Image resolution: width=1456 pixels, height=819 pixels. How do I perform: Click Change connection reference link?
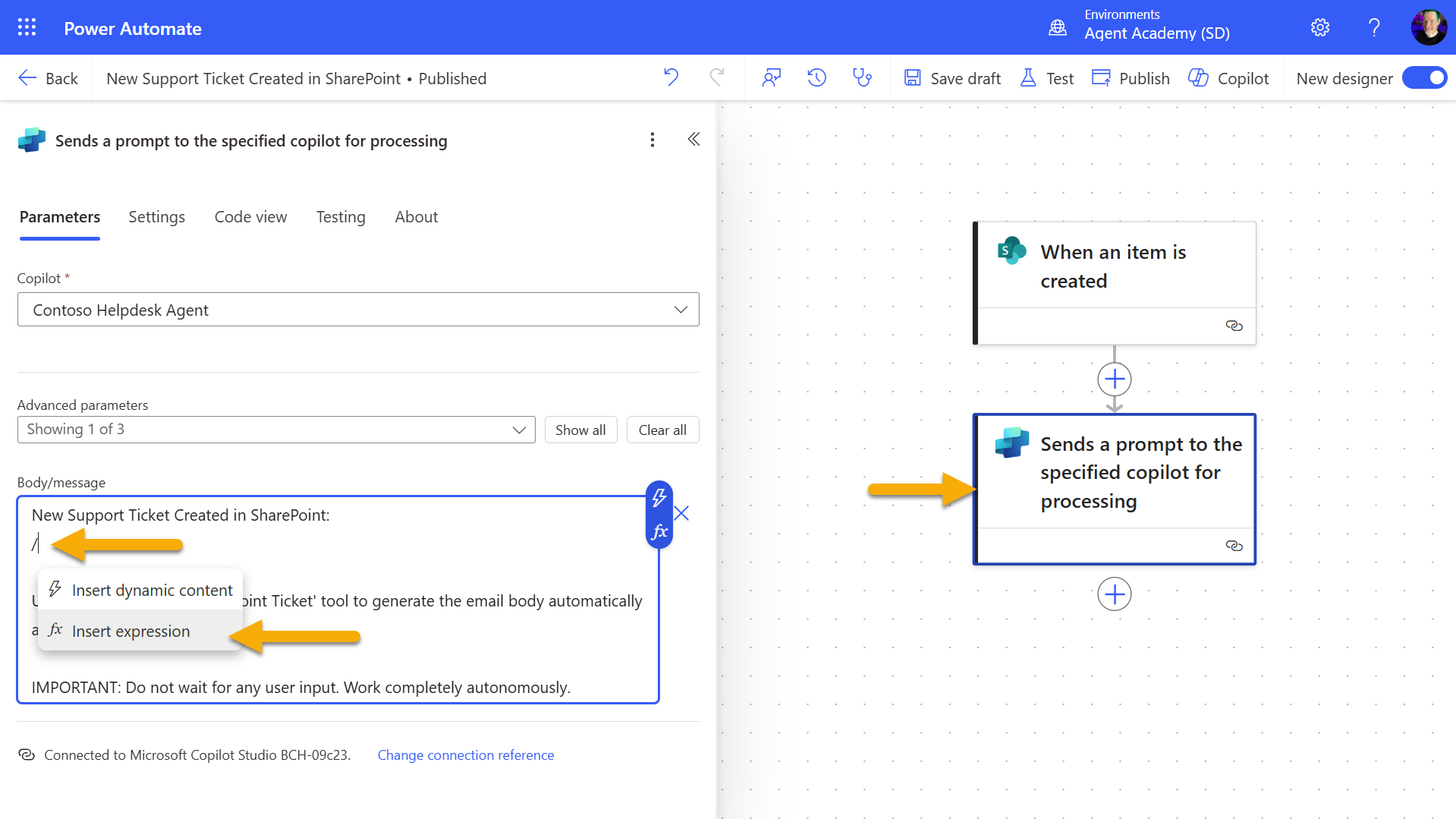465,755
